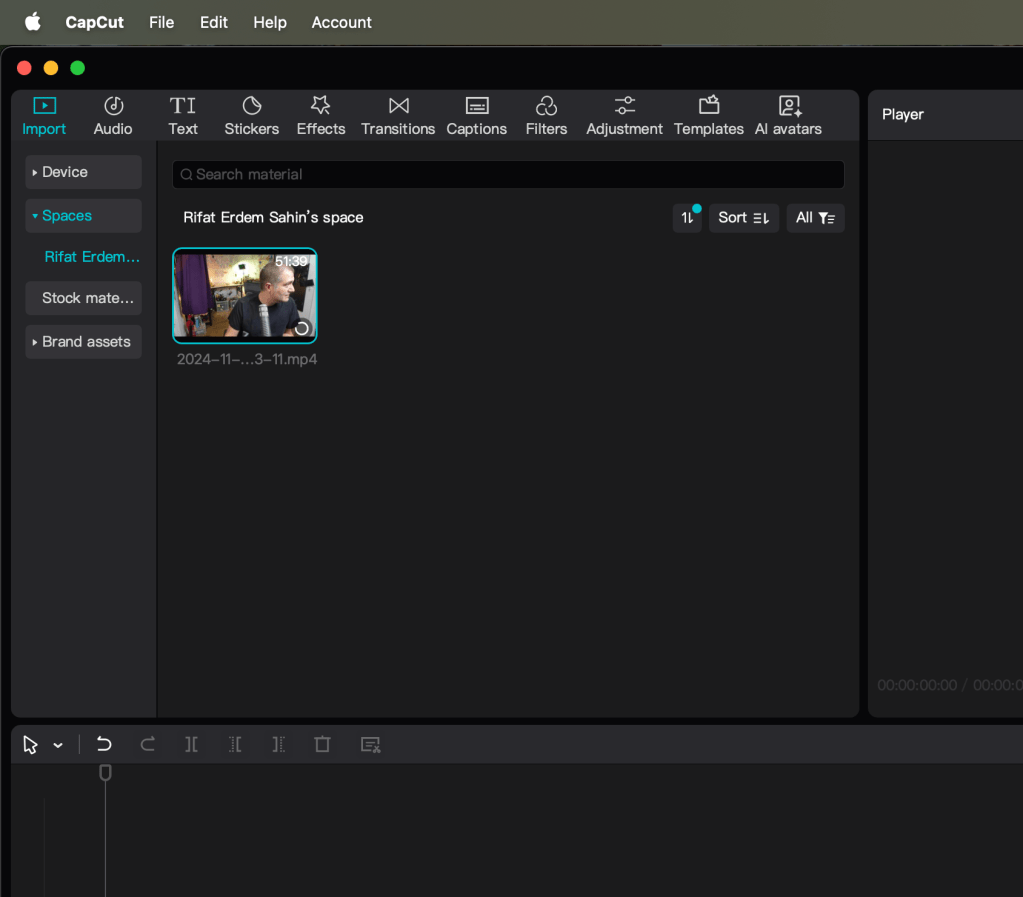
Task: Click the Search material field
Action: coord(508,175)
